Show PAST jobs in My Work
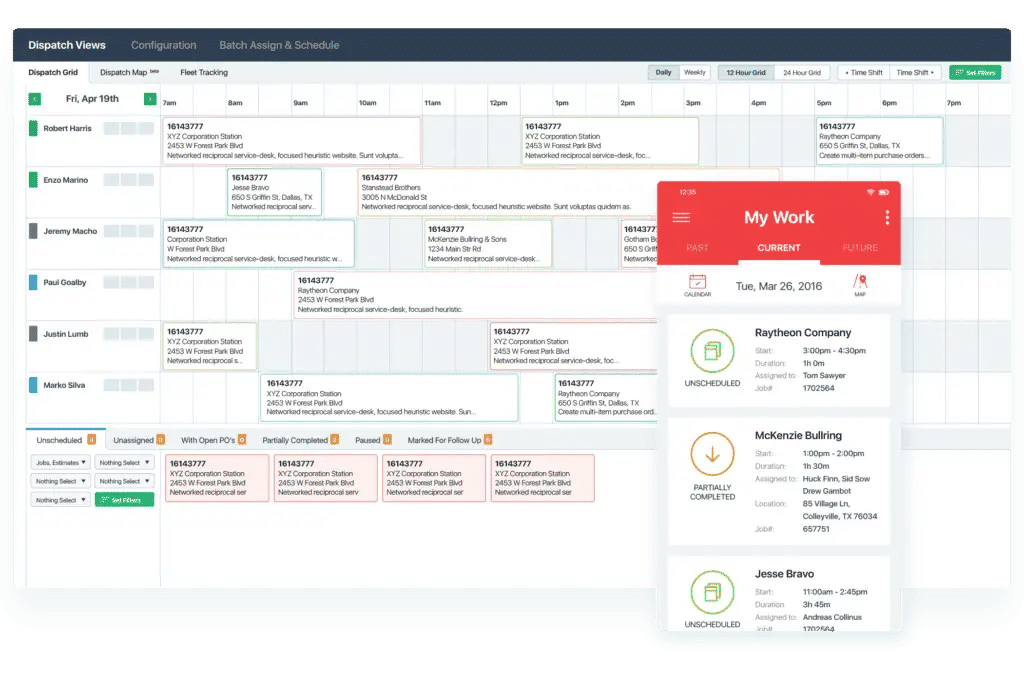 coord(697,248)
